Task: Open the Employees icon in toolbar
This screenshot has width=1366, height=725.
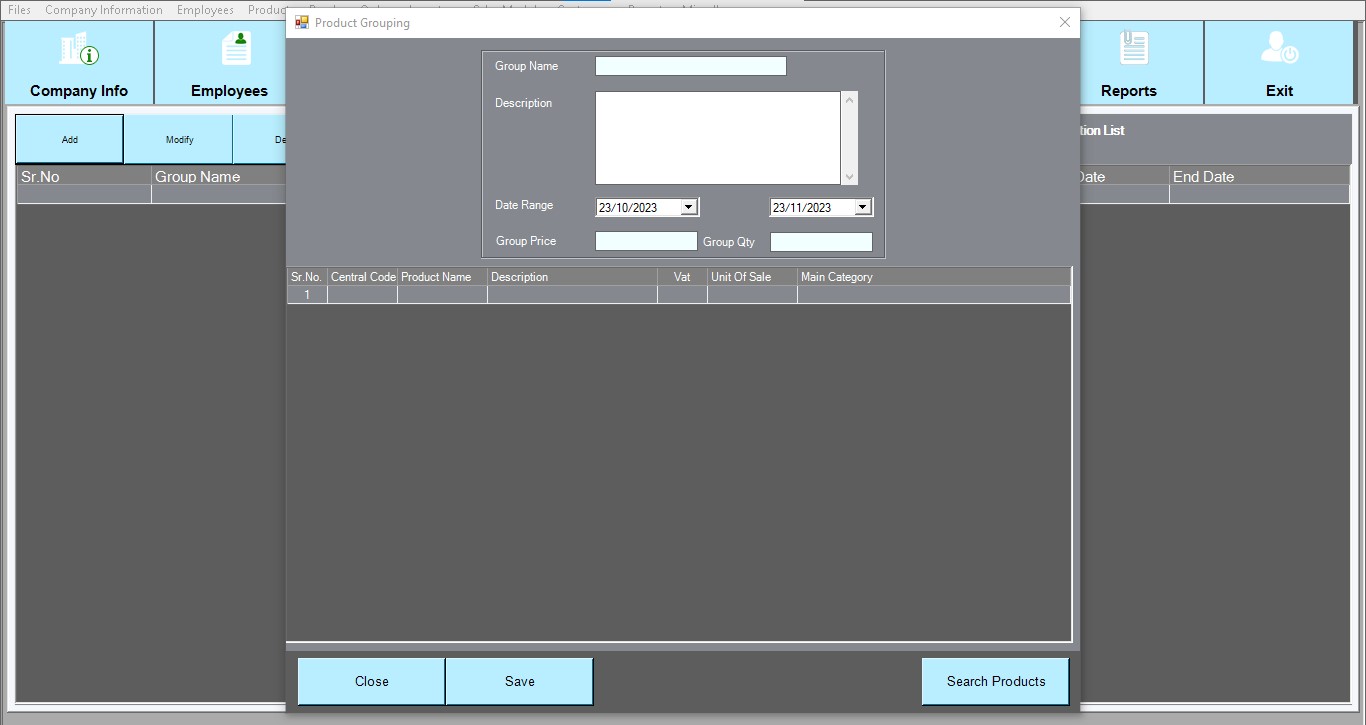Action: [237, 49]
